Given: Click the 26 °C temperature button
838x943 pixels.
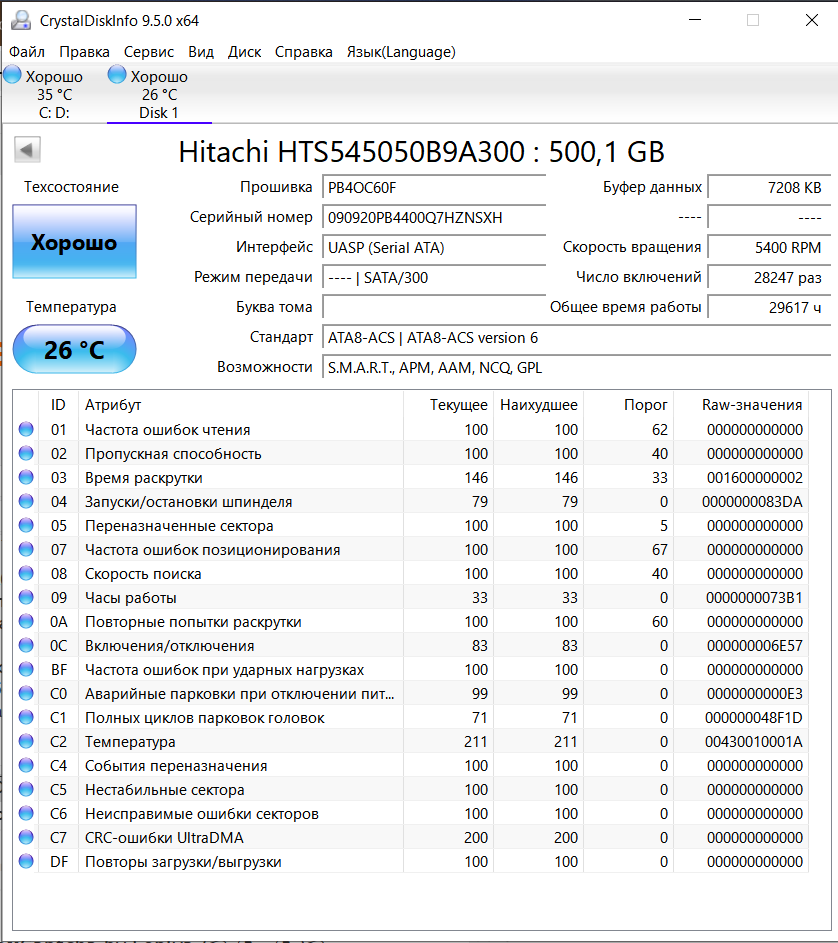Looking at the screenshot, I should click(74, 350).
